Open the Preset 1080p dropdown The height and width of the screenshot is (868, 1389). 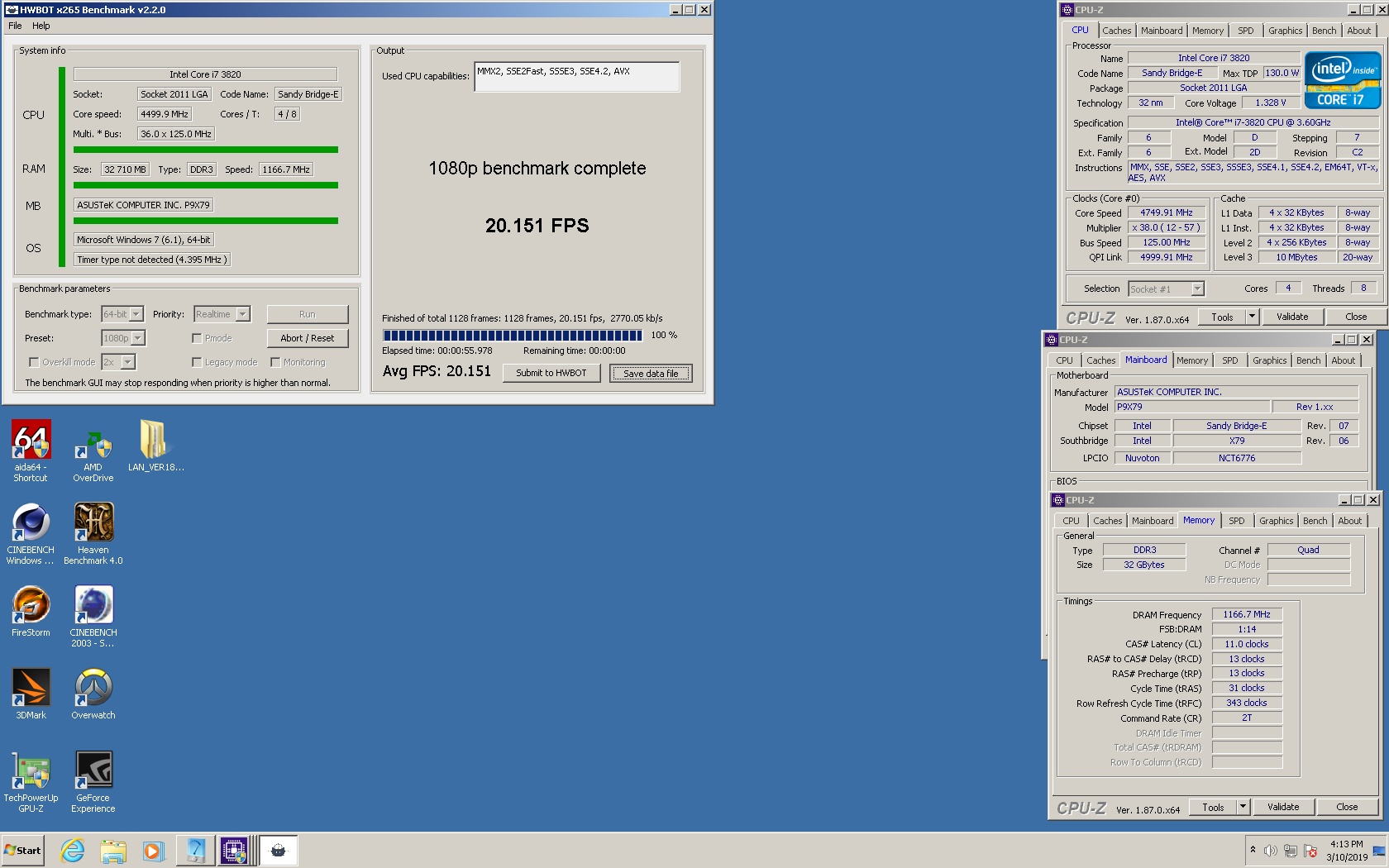(123, 338)
